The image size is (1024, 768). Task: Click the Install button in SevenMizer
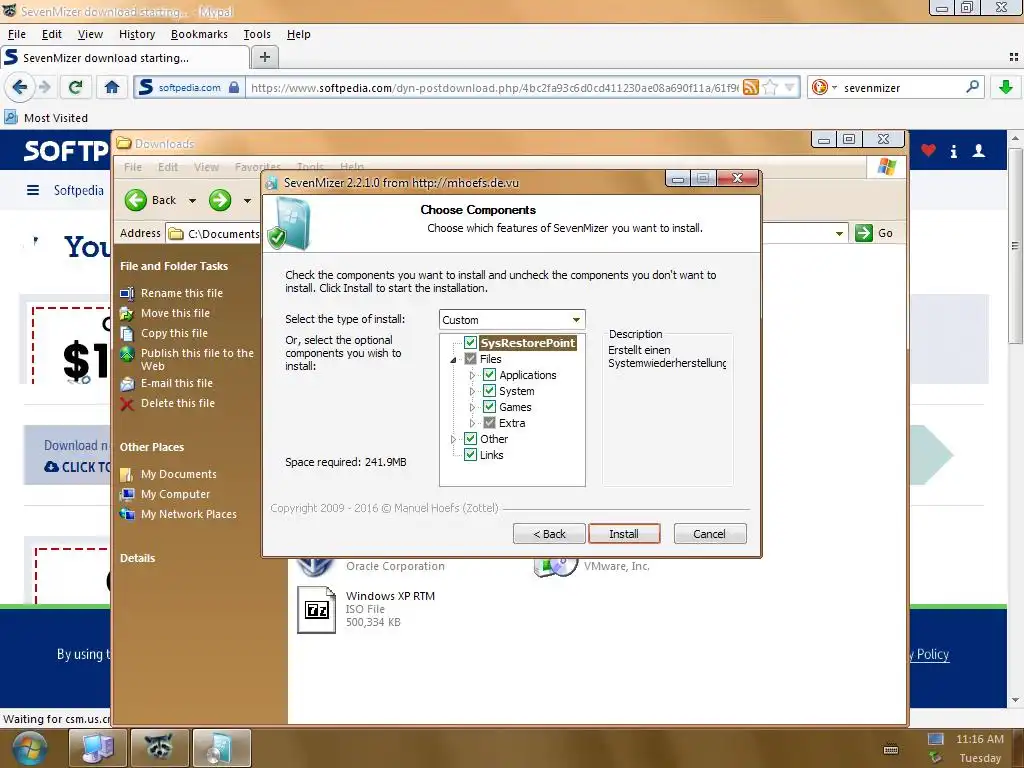coord(624,534)
